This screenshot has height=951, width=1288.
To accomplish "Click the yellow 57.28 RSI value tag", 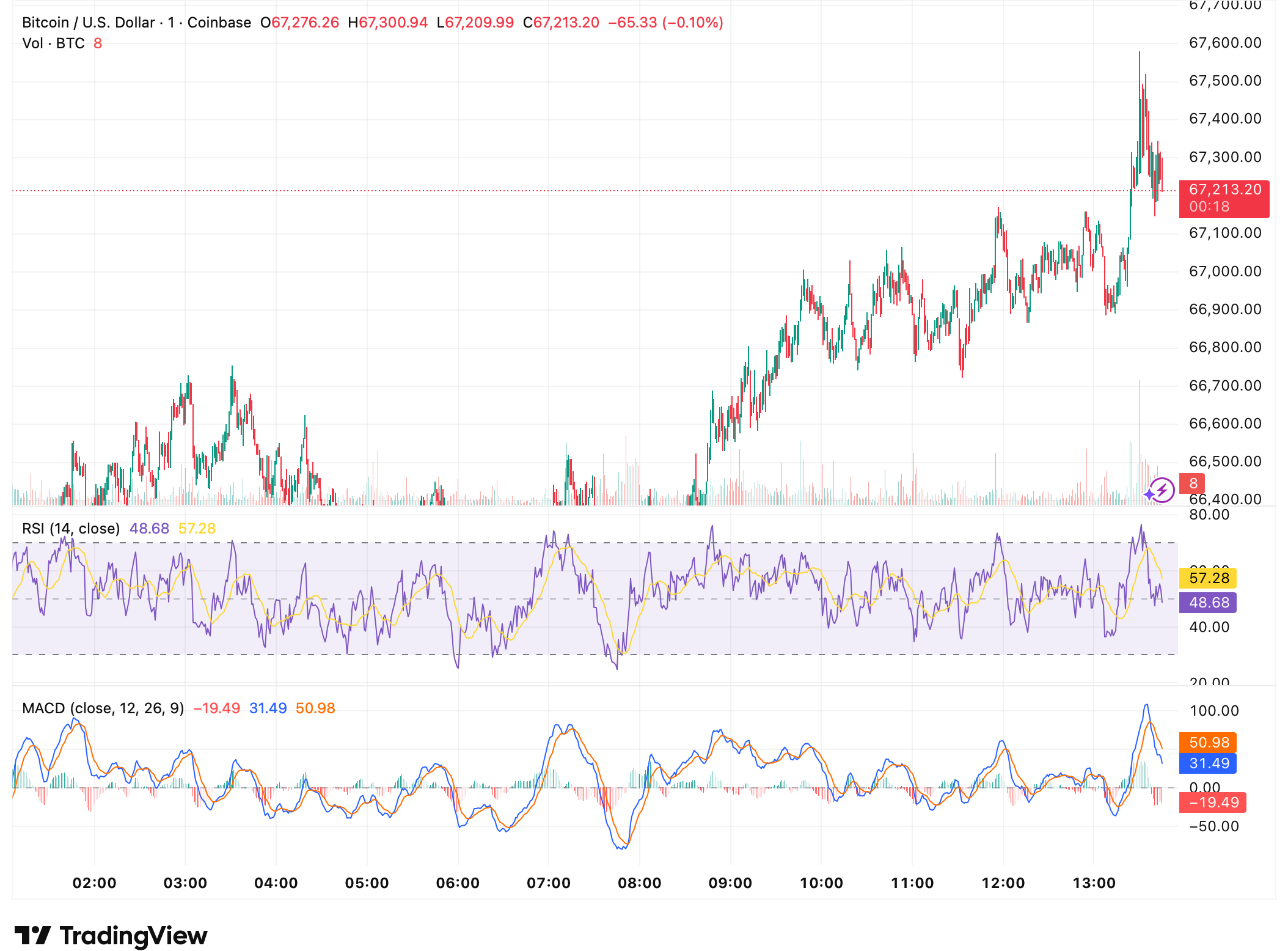I will [x=1209, y=578].
